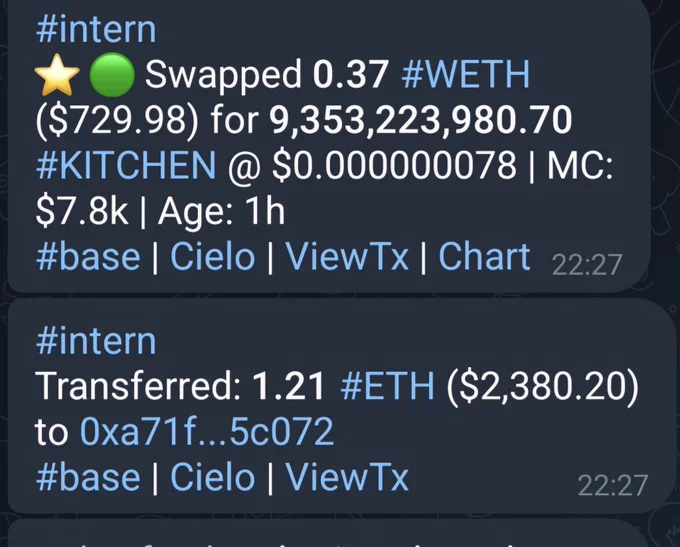Open the #WETH hashtag
680x547 pixels.
(x=465, y=74)
